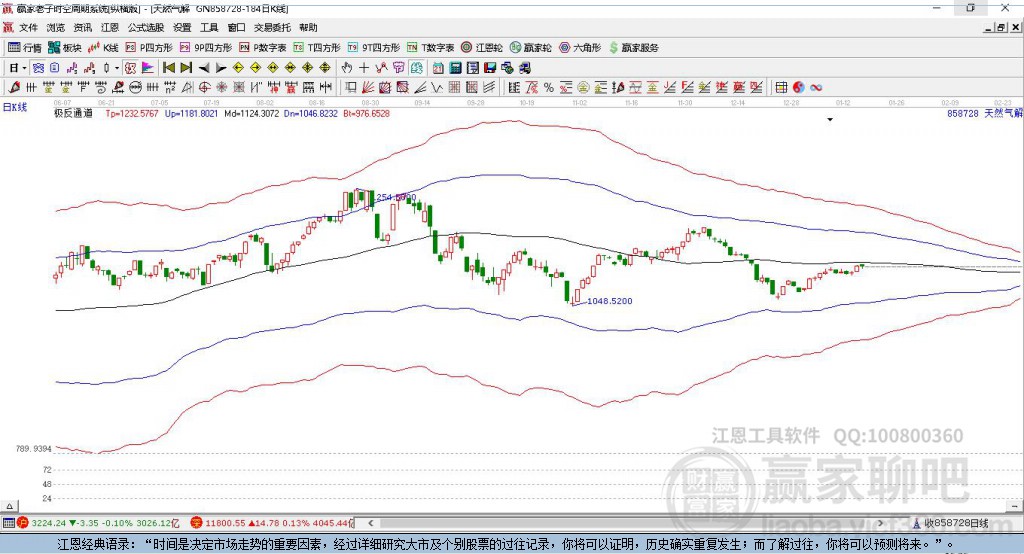Open the calculator icon
The height and width of the screenshot is (554, 1024).
click(x=456, y=68)
